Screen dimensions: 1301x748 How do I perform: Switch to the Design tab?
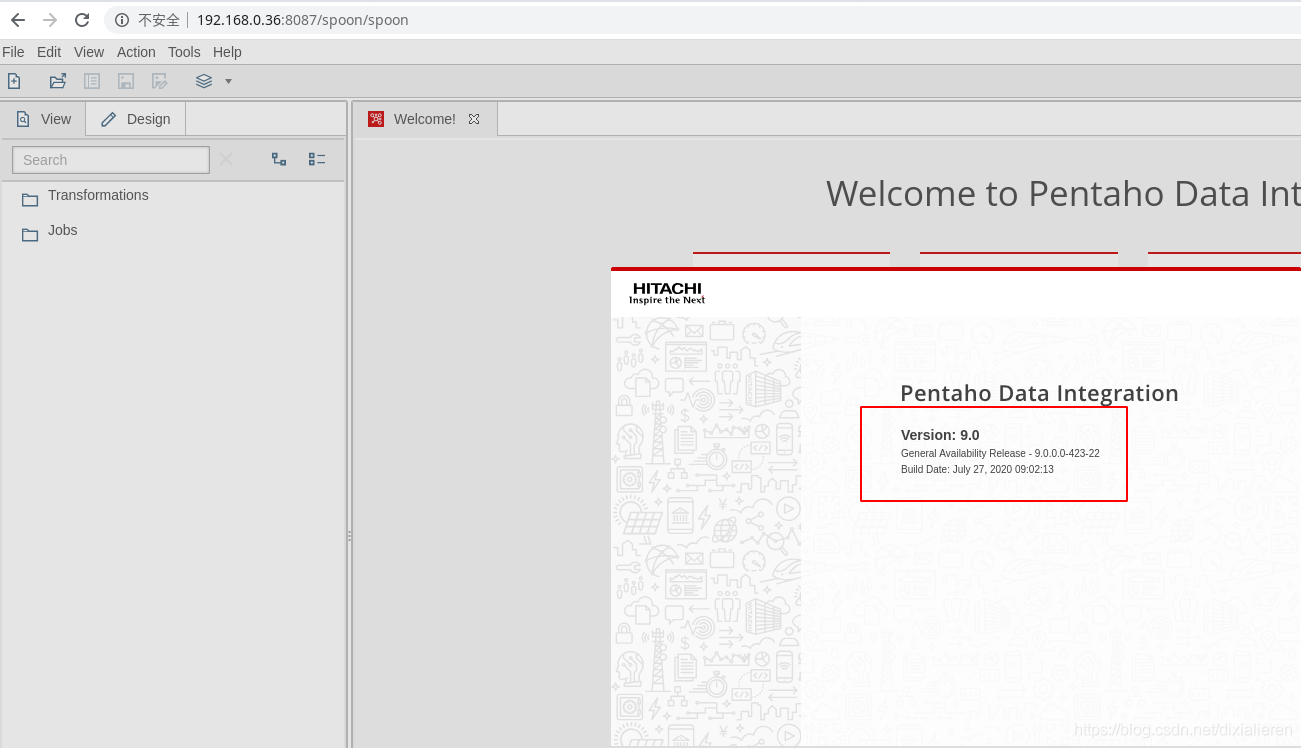136,119
